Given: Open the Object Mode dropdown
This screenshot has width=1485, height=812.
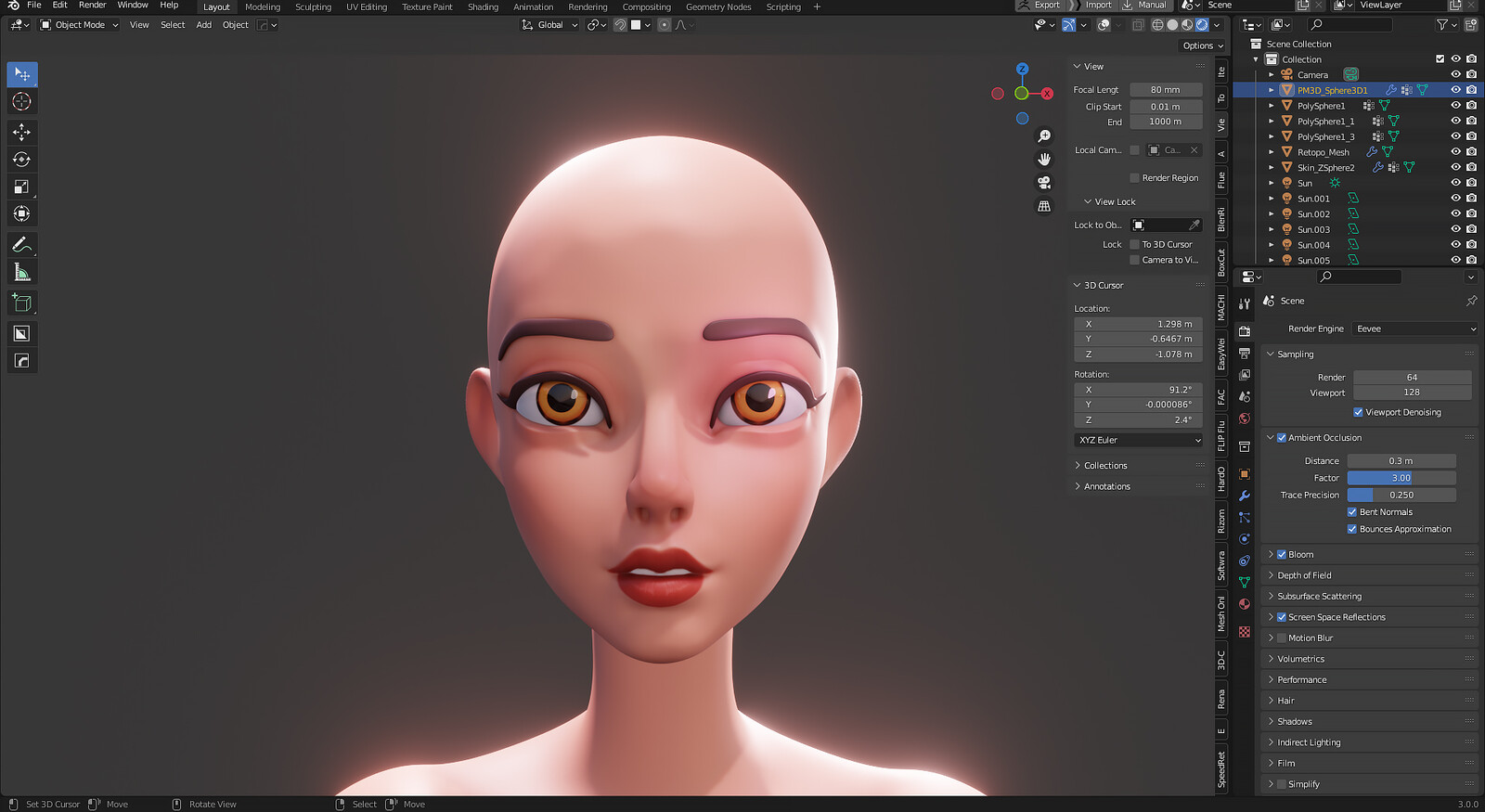Looking at the screenshot, I should coord(80,25).
